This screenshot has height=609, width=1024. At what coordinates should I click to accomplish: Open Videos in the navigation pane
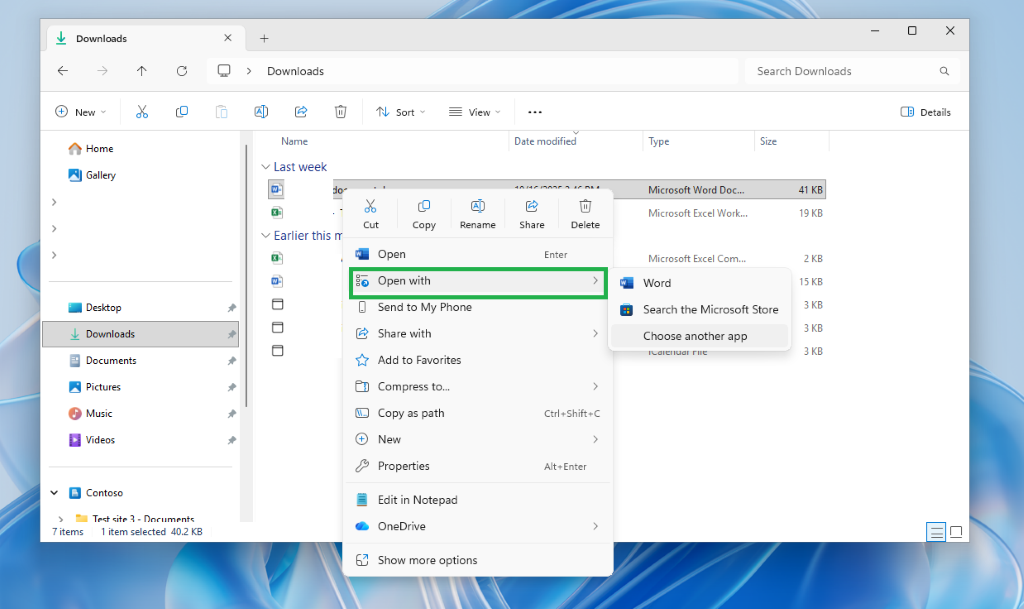point(91,440)
